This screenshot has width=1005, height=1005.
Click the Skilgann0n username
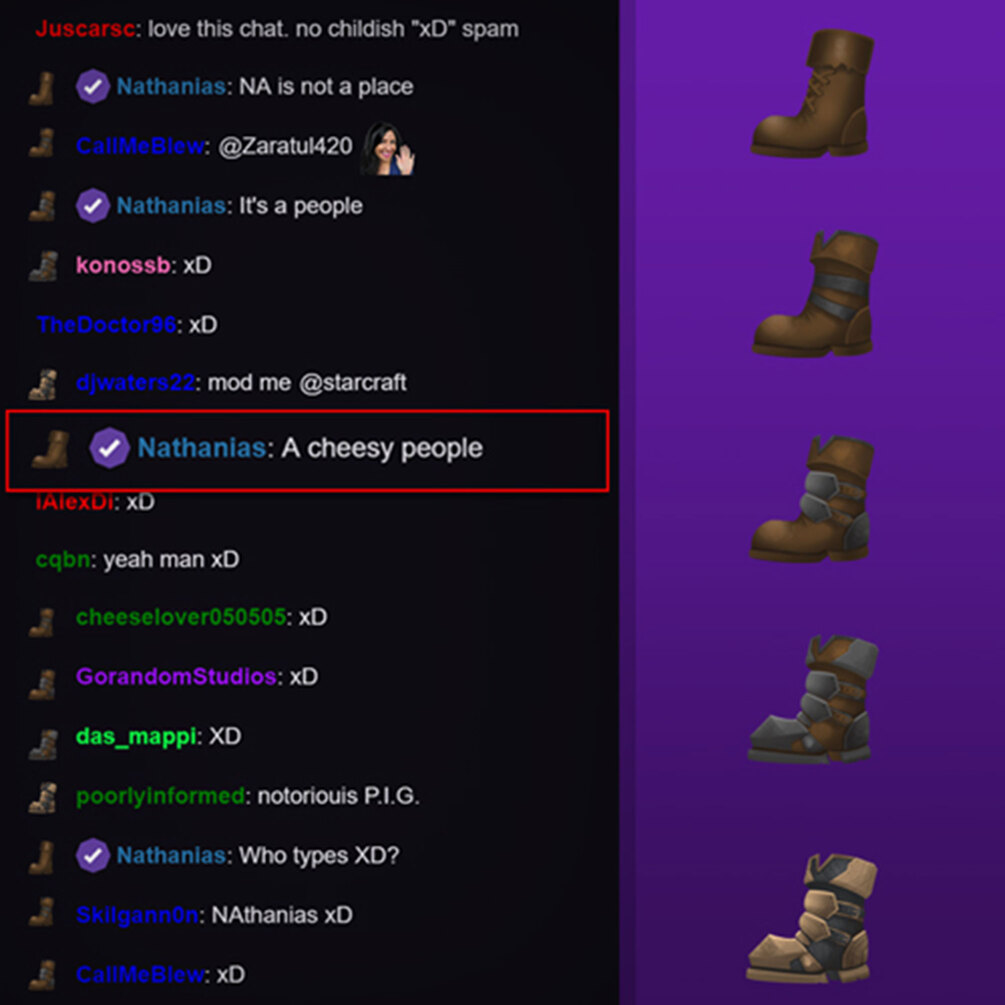(137, 915)
